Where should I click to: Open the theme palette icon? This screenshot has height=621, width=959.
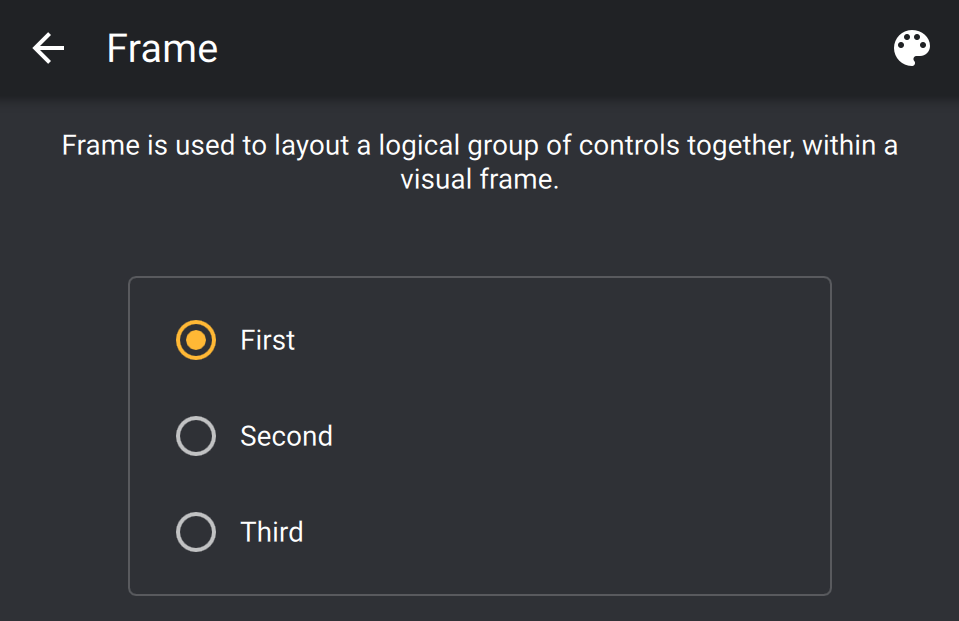[x=911, y=48]
